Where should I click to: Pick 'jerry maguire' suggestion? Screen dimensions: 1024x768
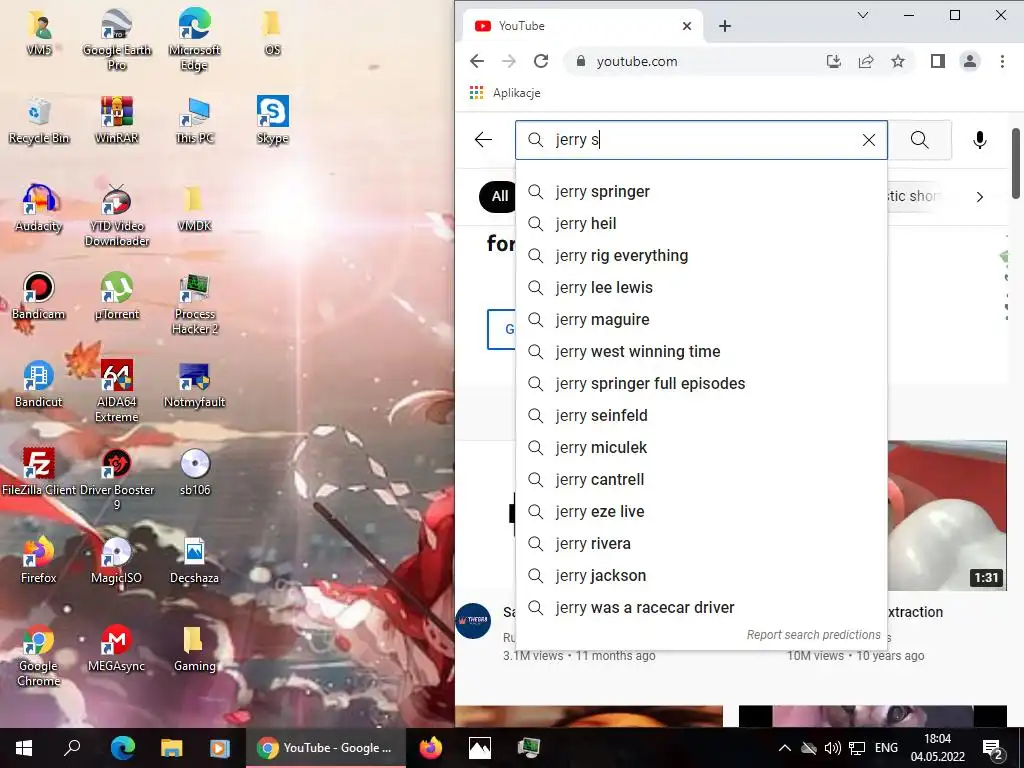click(x=701, y=319)
